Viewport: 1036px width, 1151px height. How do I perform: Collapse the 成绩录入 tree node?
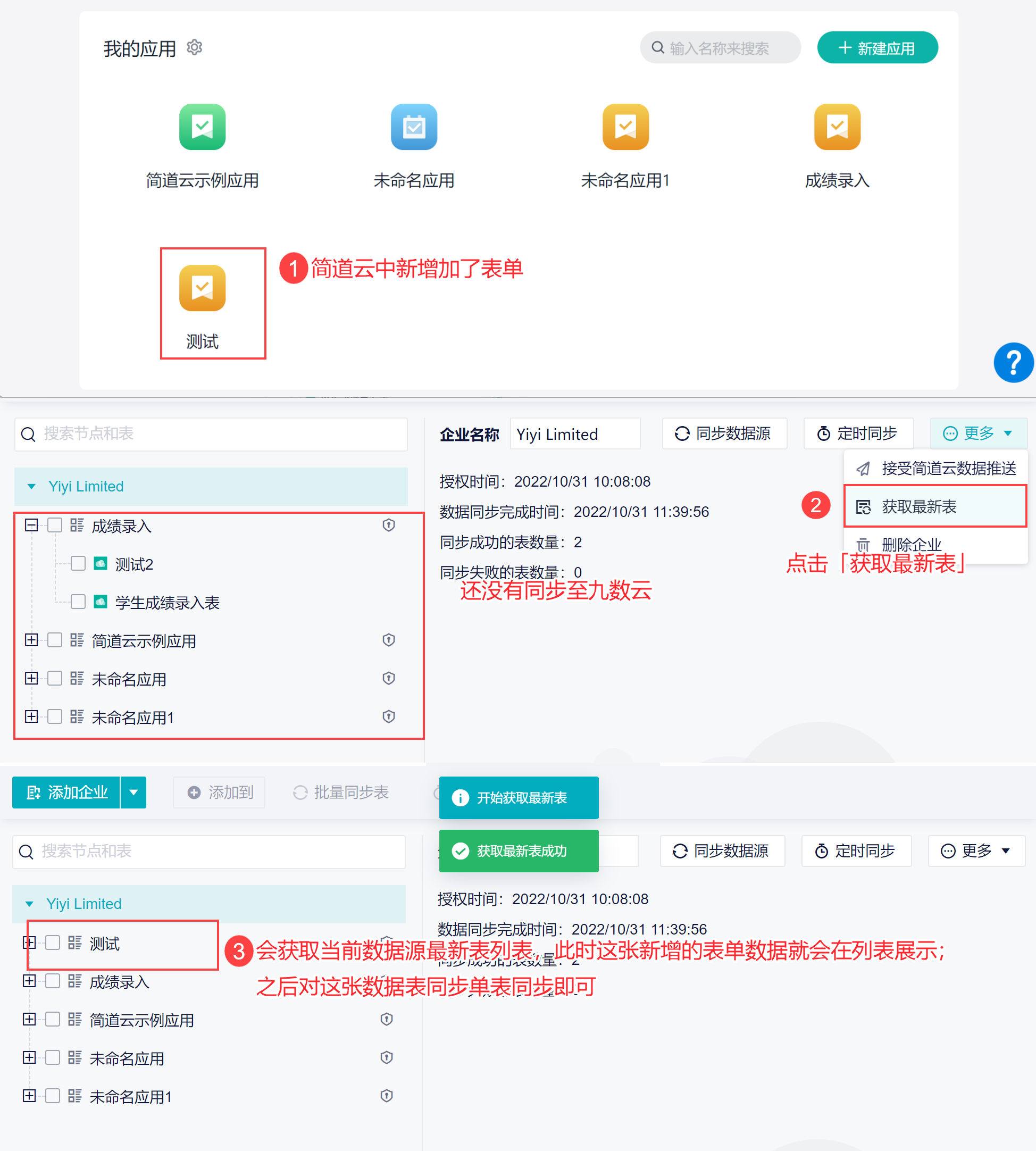coord(32,526)
